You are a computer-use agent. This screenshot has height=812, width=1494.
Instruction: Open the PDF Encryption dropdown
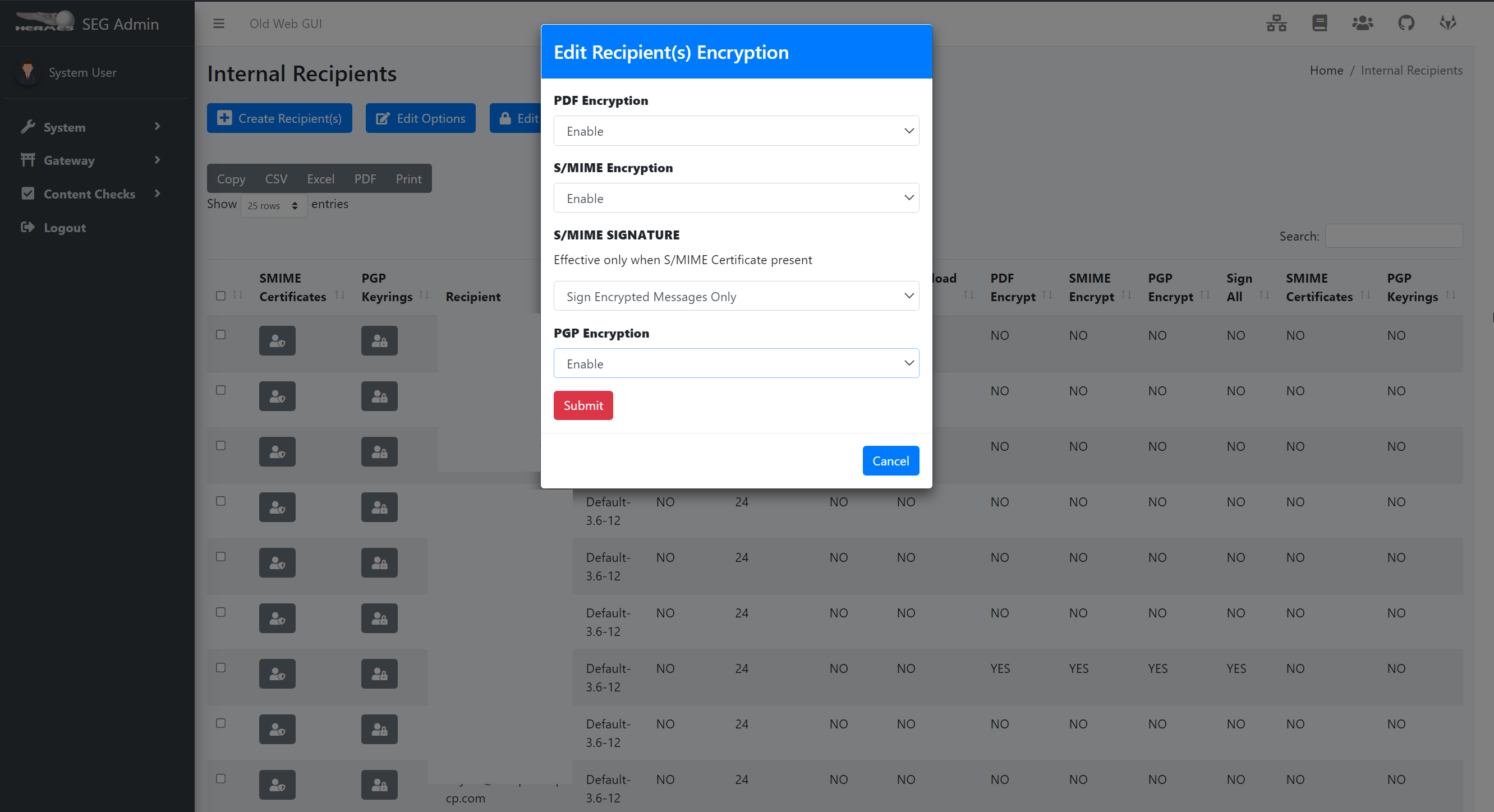[736, 131]
